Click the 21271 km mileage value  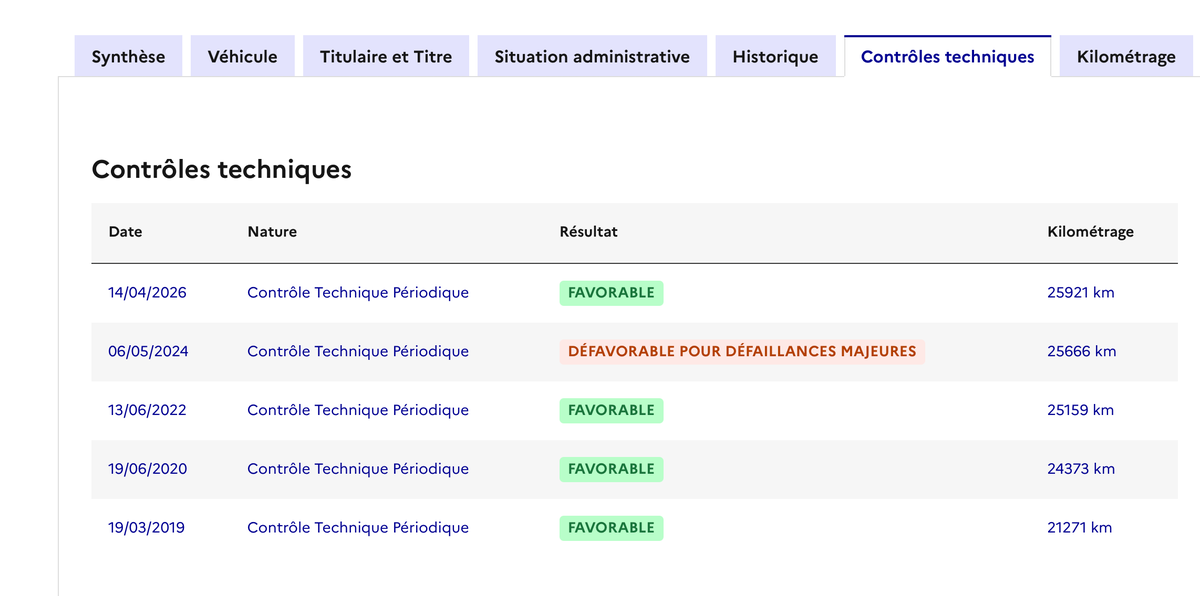1079,528
